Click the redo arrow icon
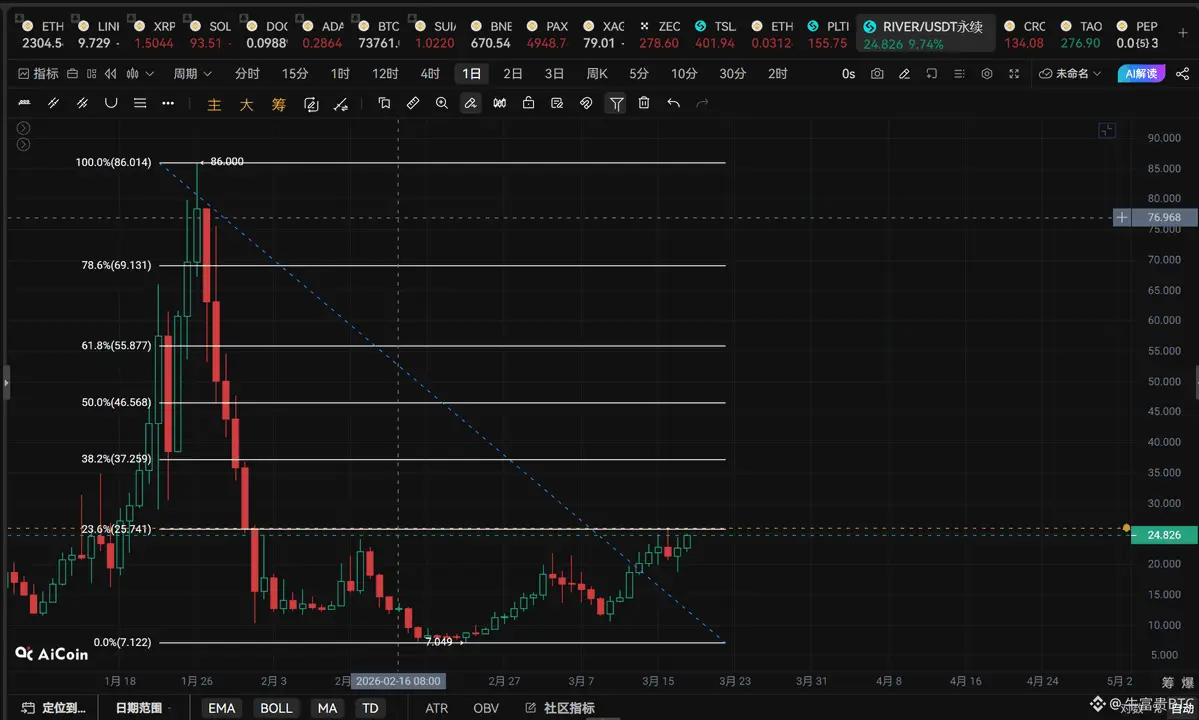Image resolution: width=1199 pixels, height=720 pixels. point(702,102)
